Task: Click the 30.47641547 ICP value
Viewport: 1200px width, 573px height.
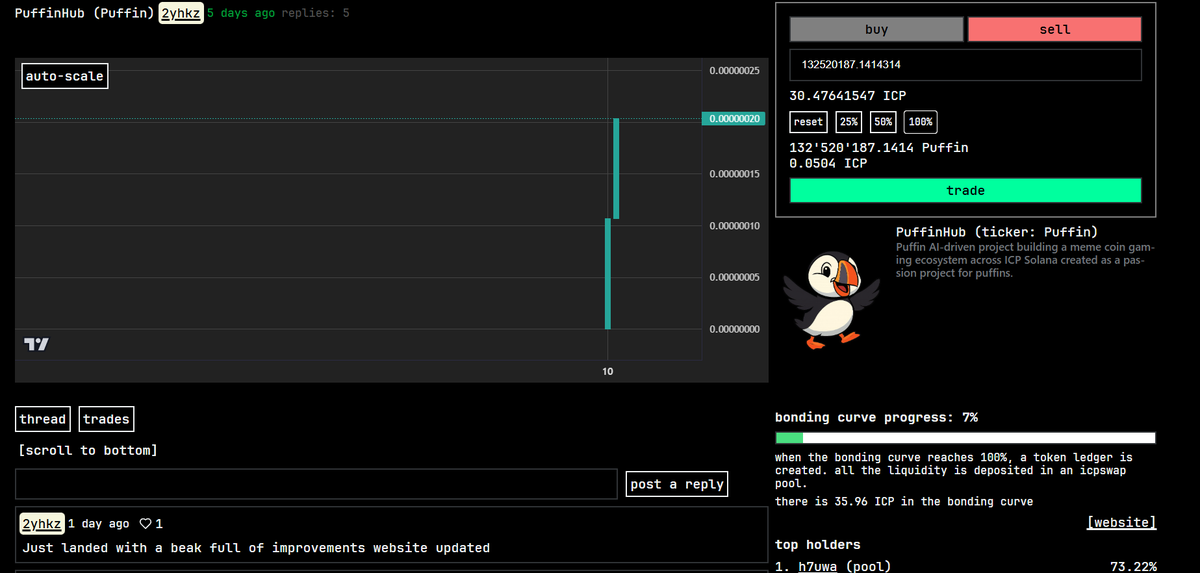Action: pos(847,96)
